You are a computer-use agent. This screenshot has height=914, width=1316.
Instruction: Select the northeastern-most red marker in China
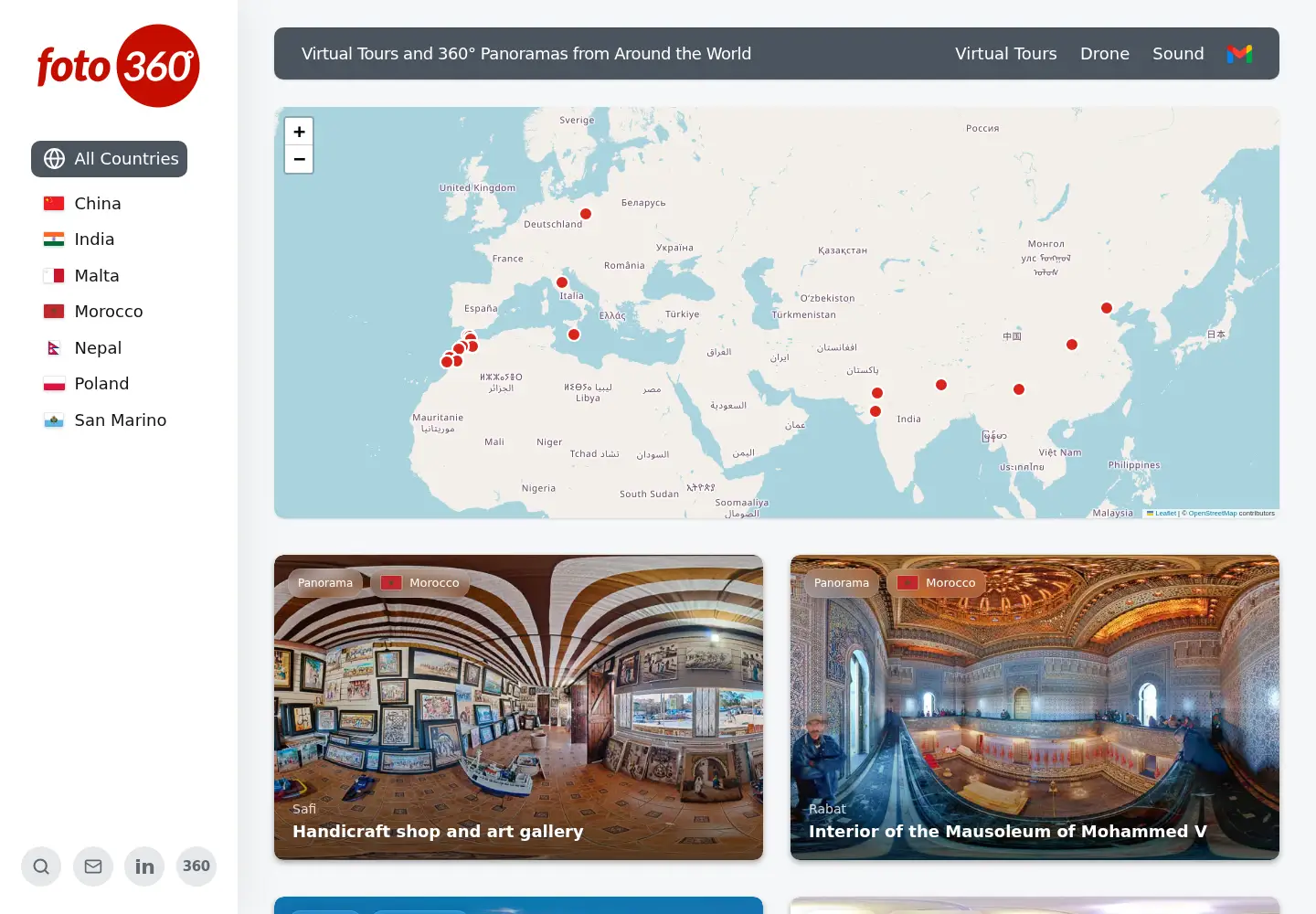[1107, 308]
